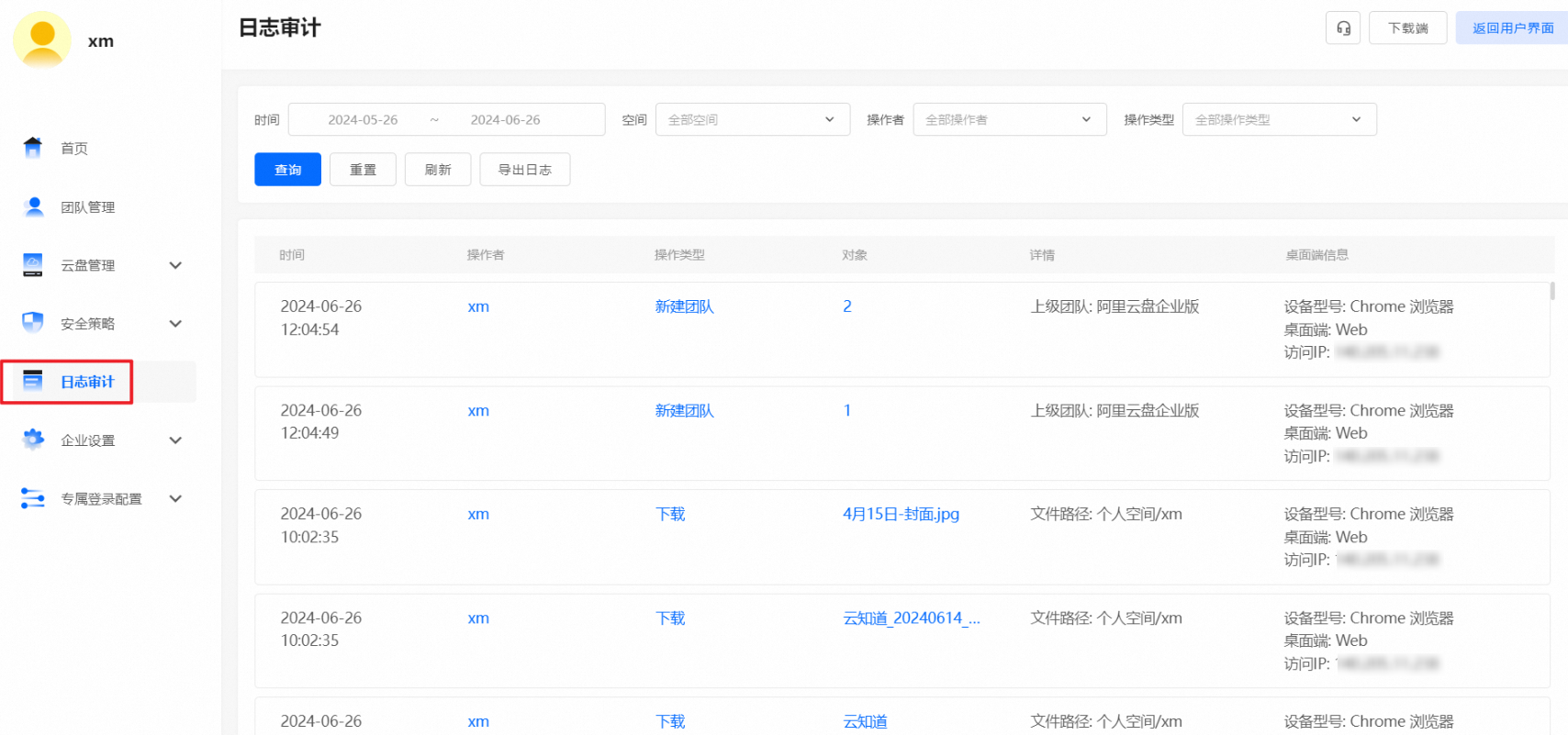Click 下载 link for 云知道_20240614 row

coord(670,618)
